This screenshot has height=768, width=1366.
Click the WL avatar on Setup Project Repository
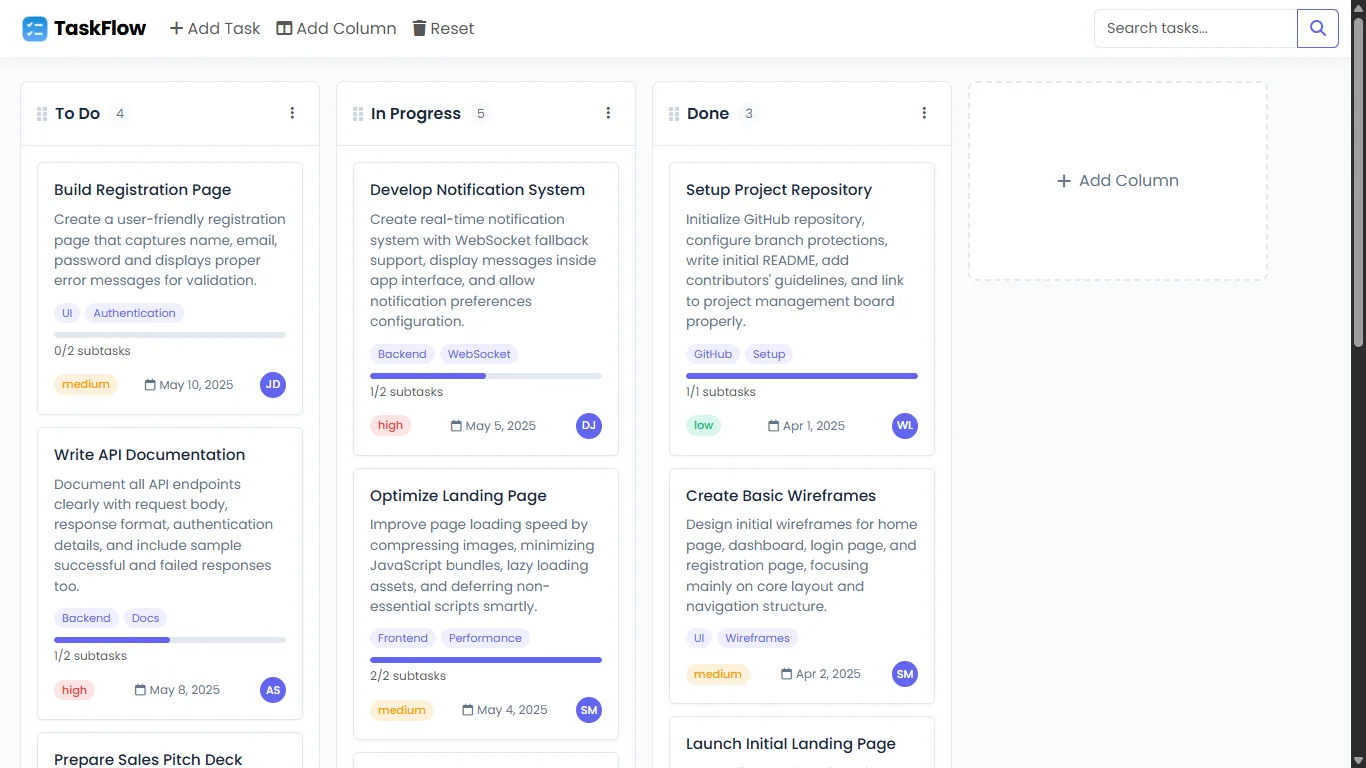[x=905, y=426]
